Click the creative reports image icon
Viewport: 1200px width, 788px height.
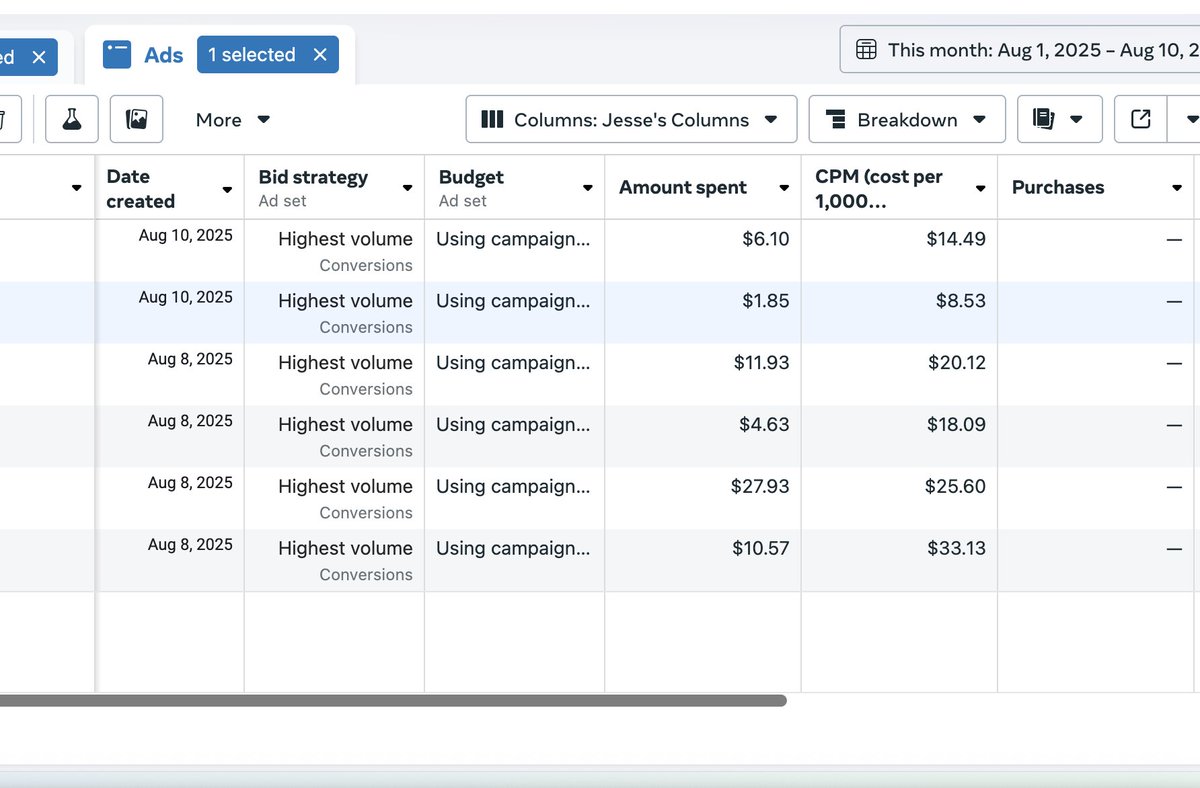[136, 118]
